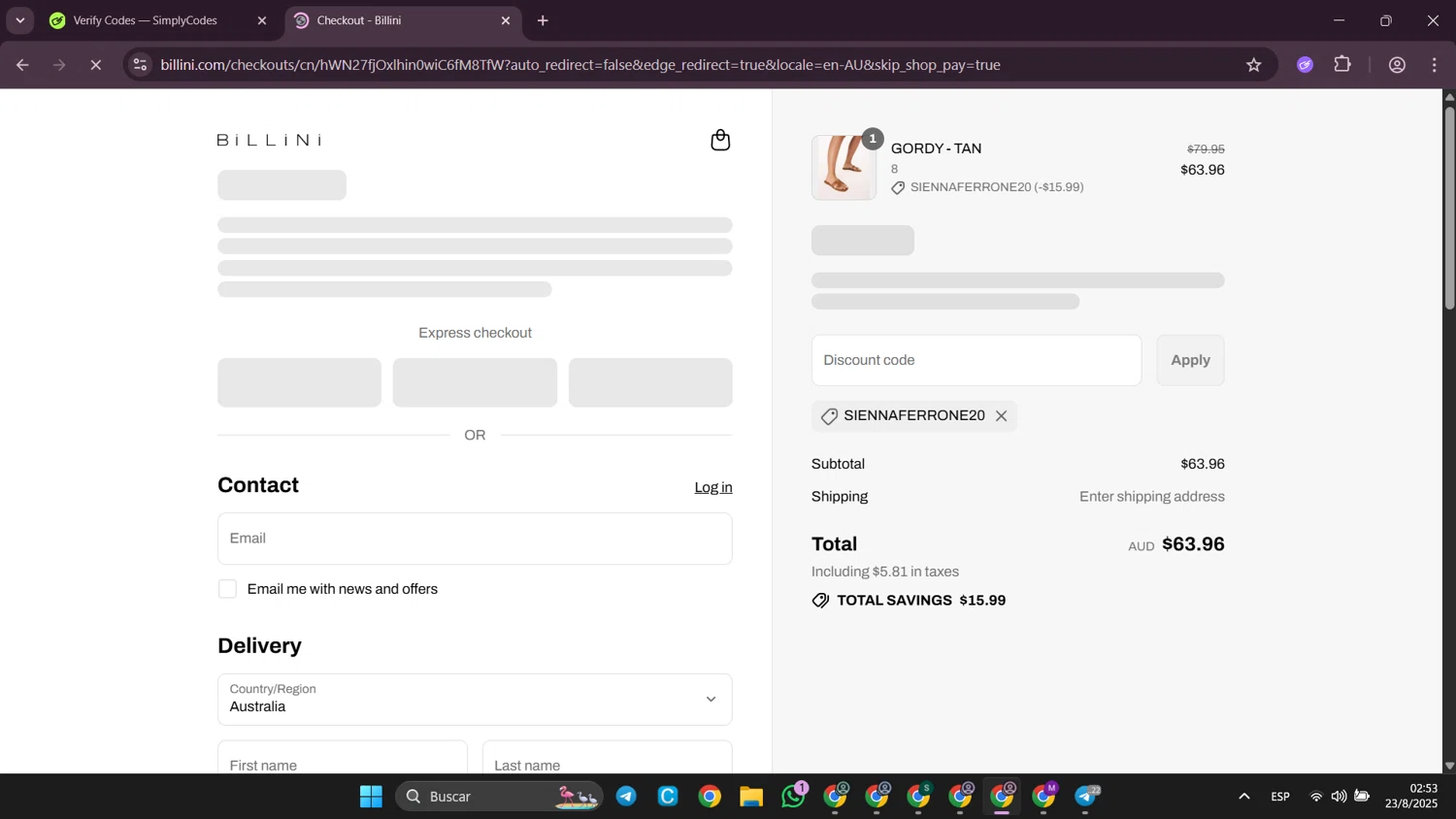Tick Email me with news and offers

point(227,589)
